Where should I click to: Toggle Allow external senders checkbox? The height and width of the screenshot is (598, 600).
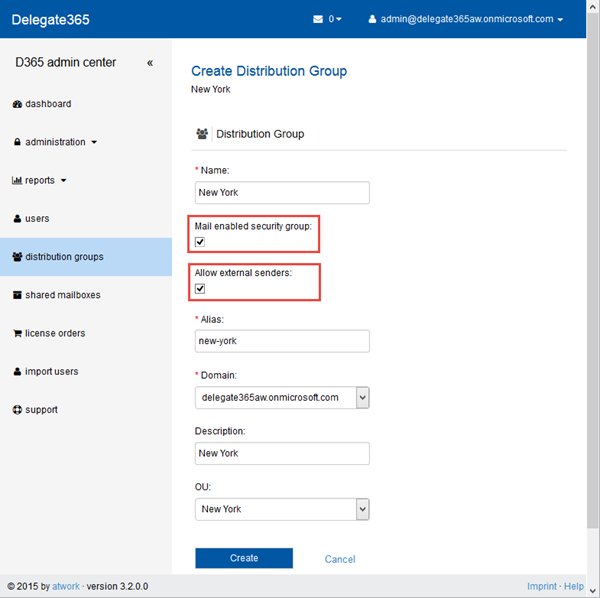point(200,289)
